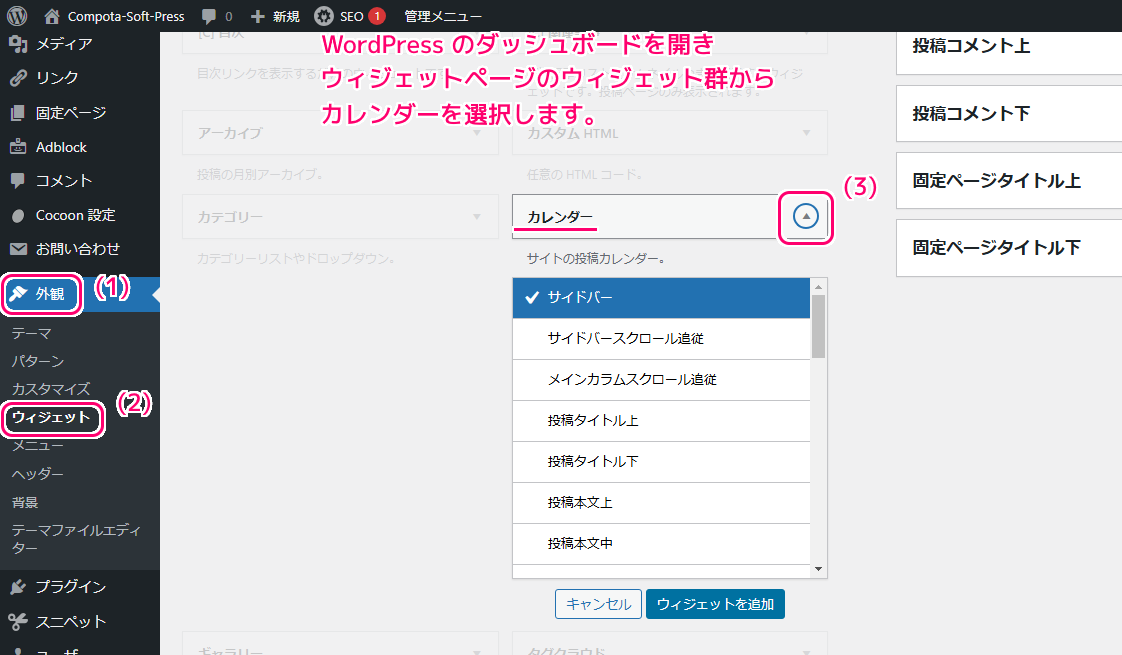Open 管理メニュー in the admin bar
The height and width of the screenshot is (655, 1122).
point(443,16)
